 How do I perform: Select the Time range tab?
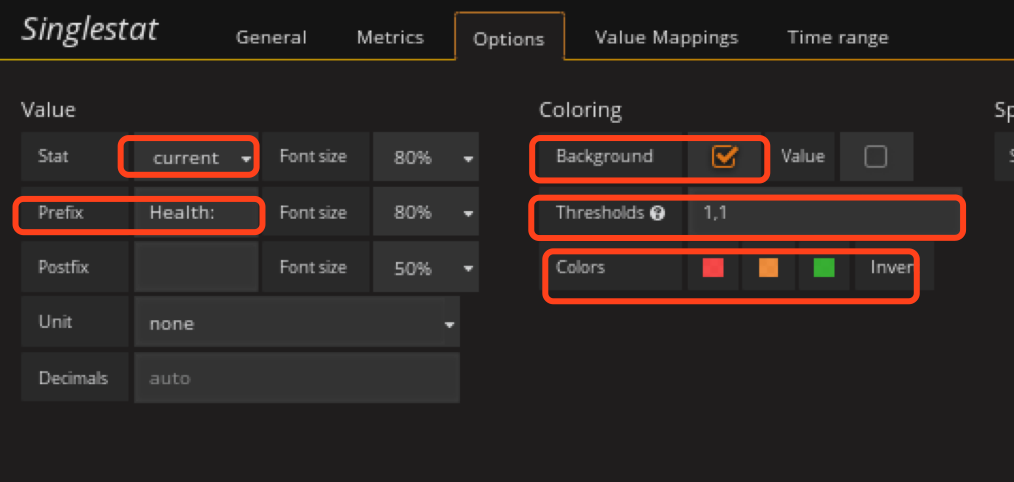tap(837, 38)
